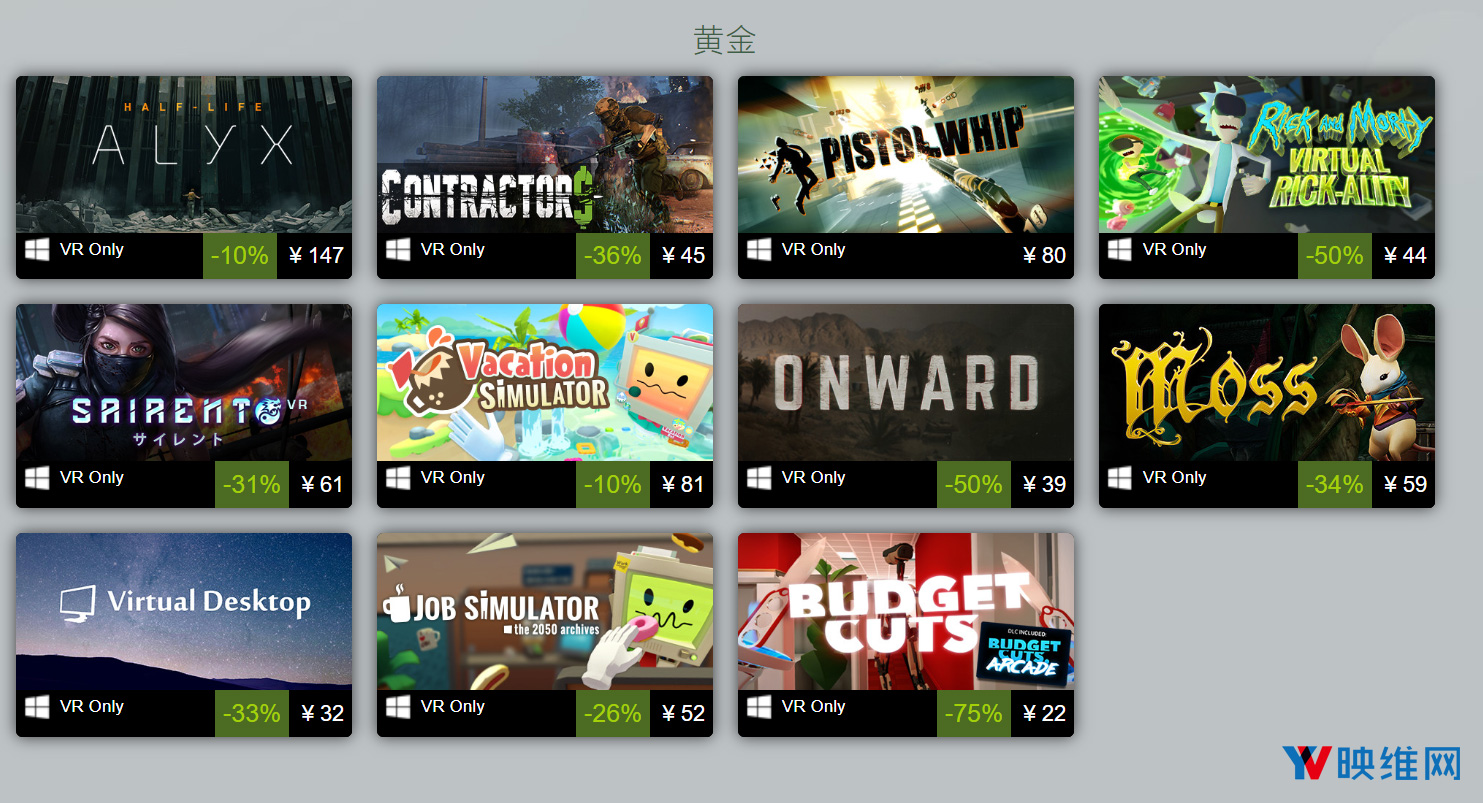1483x803 pixels.
Task: Open the Pistol Whip game banner
Action: pos(906,154)
